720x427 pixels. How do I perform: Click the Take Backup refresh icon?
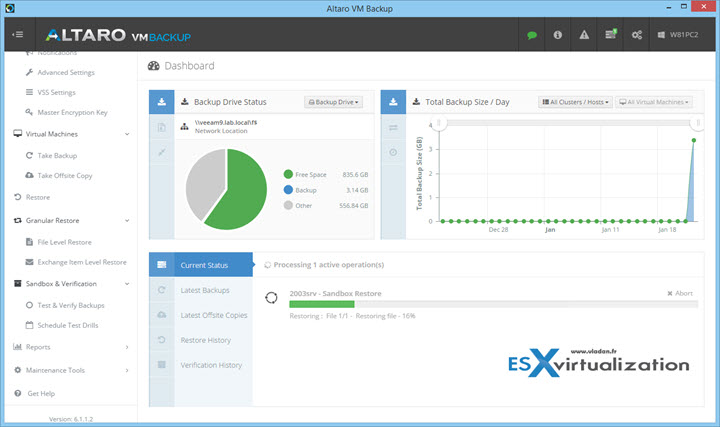[29, 155]
